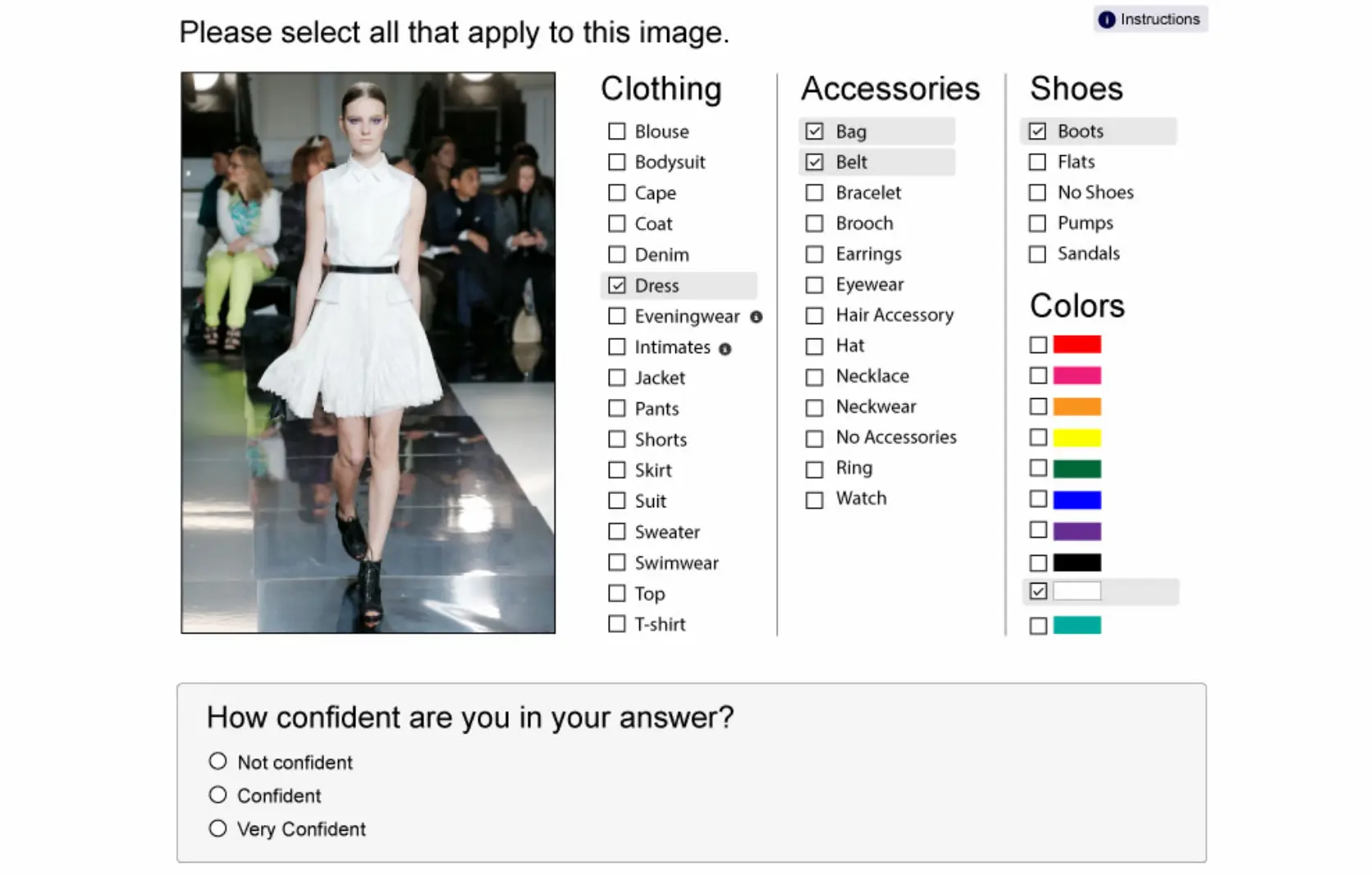Check the Cape checkbox
The image size is (1372, 875).
tap(616, 193)
